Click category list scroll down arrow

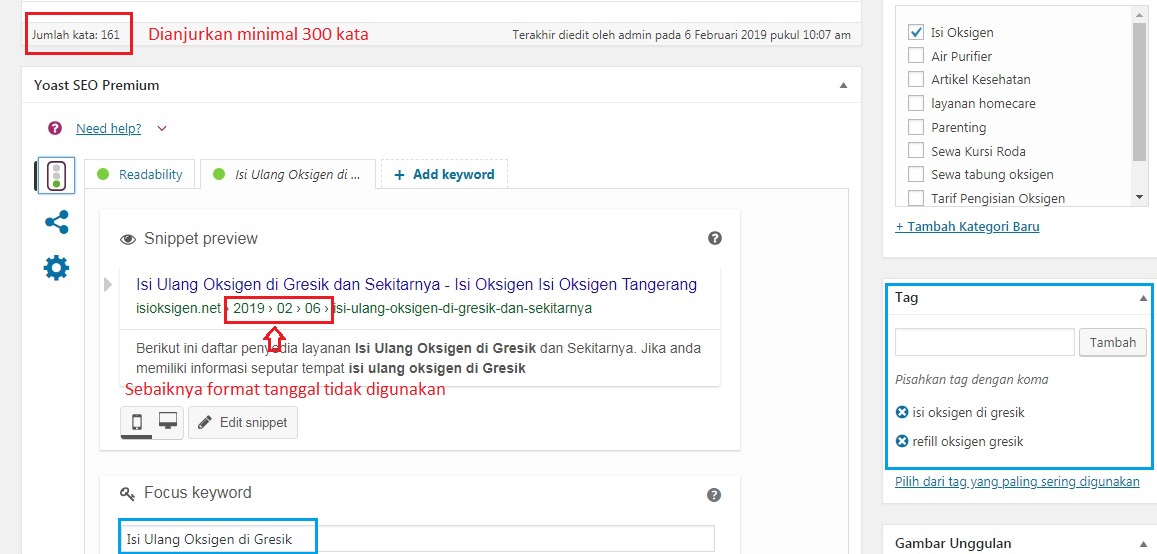1139,198
